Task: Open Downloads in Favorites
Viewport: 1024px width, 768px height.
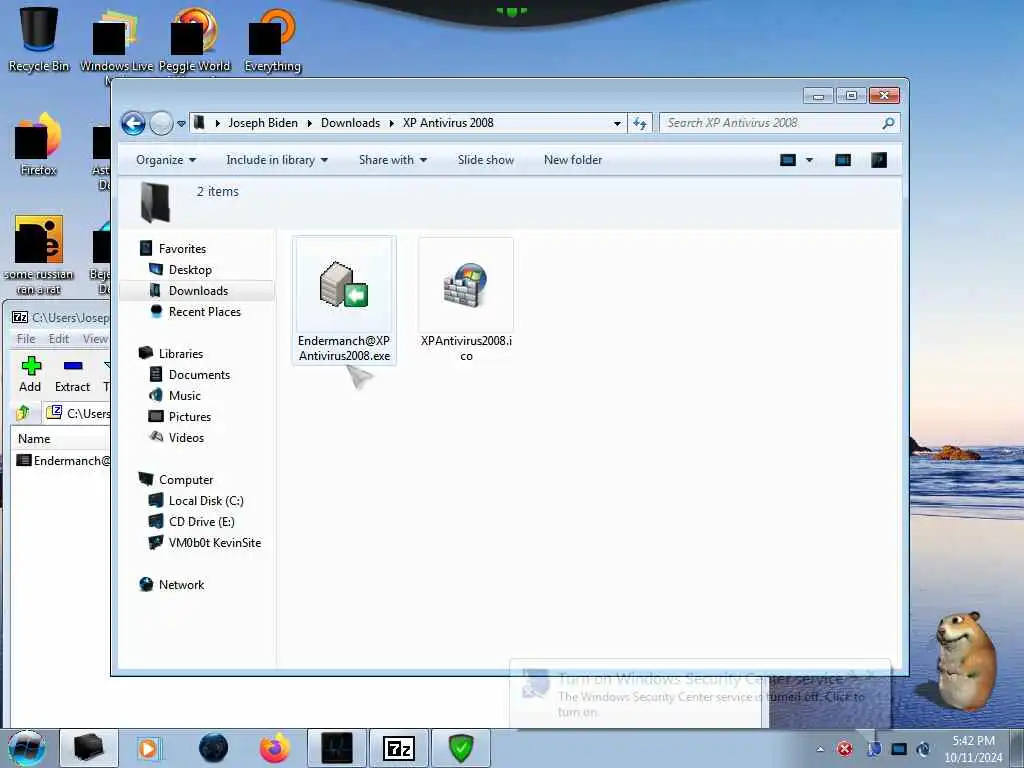Action: (198, 291)
